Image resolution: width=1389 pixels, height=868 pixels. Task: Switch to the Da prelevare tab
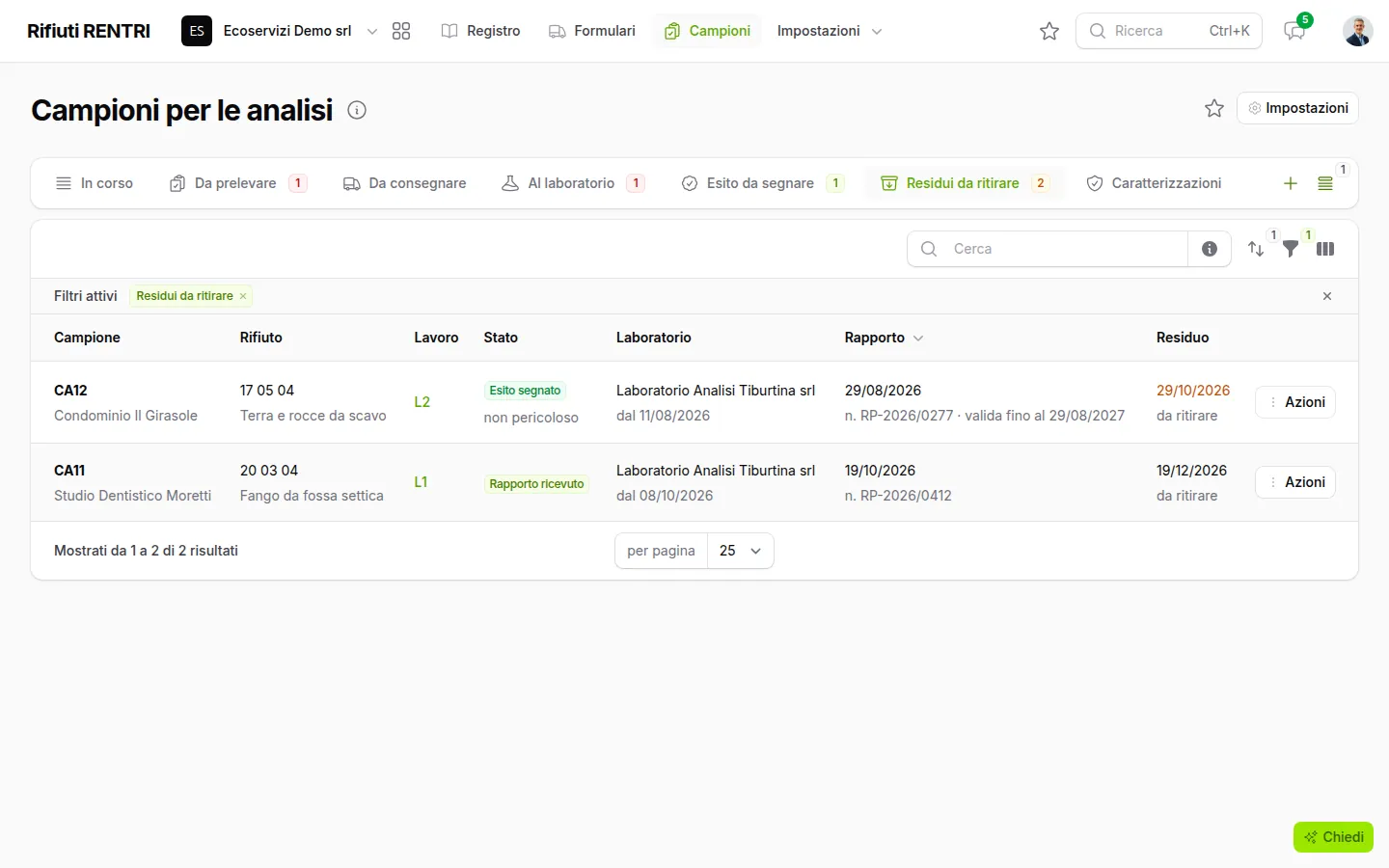pyautogui.click(x=238, y=183)
